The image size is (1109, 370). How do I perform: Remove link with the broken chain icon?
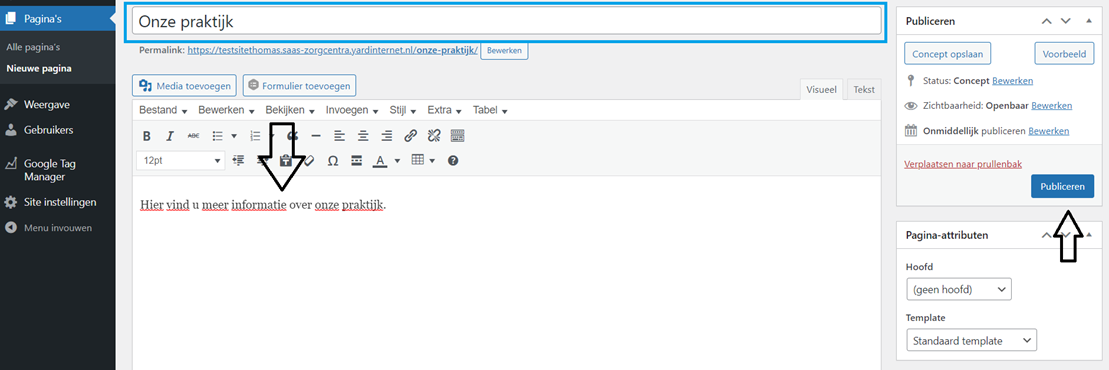(434, 136)
